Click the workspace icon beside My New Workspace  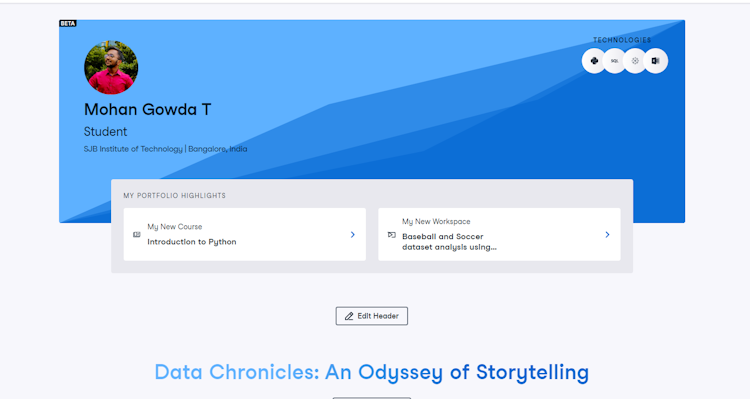(x=392, y=234)
